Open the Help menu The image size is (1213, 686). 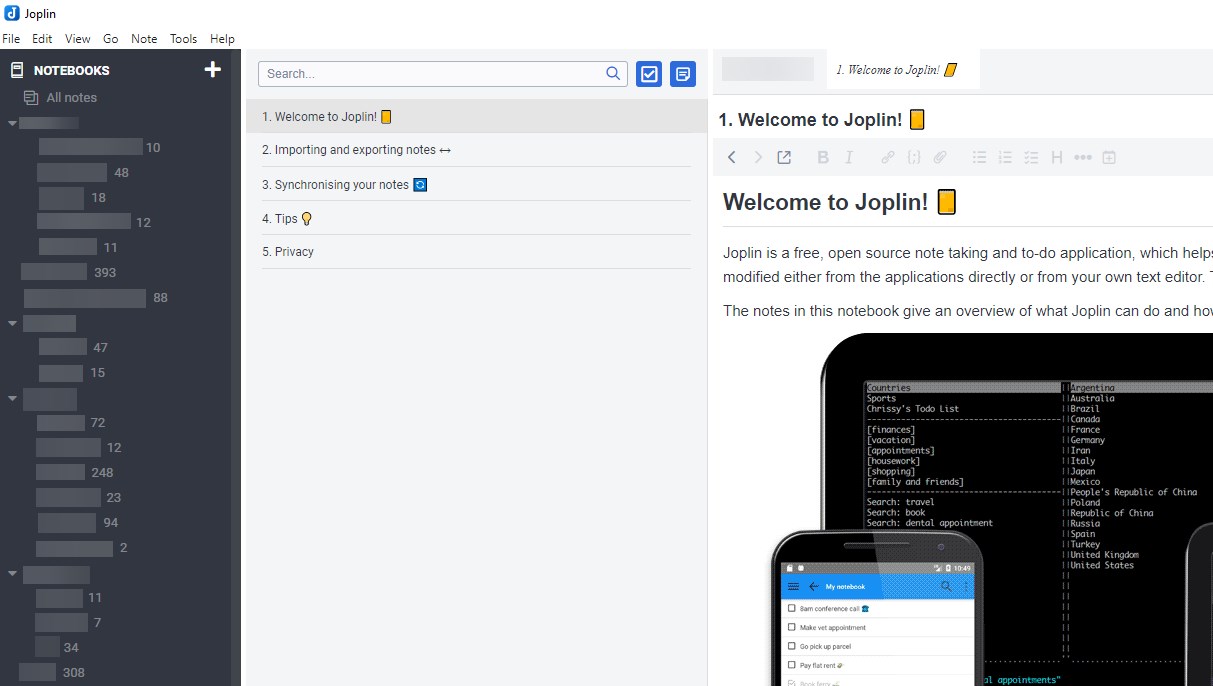(222, 39)
